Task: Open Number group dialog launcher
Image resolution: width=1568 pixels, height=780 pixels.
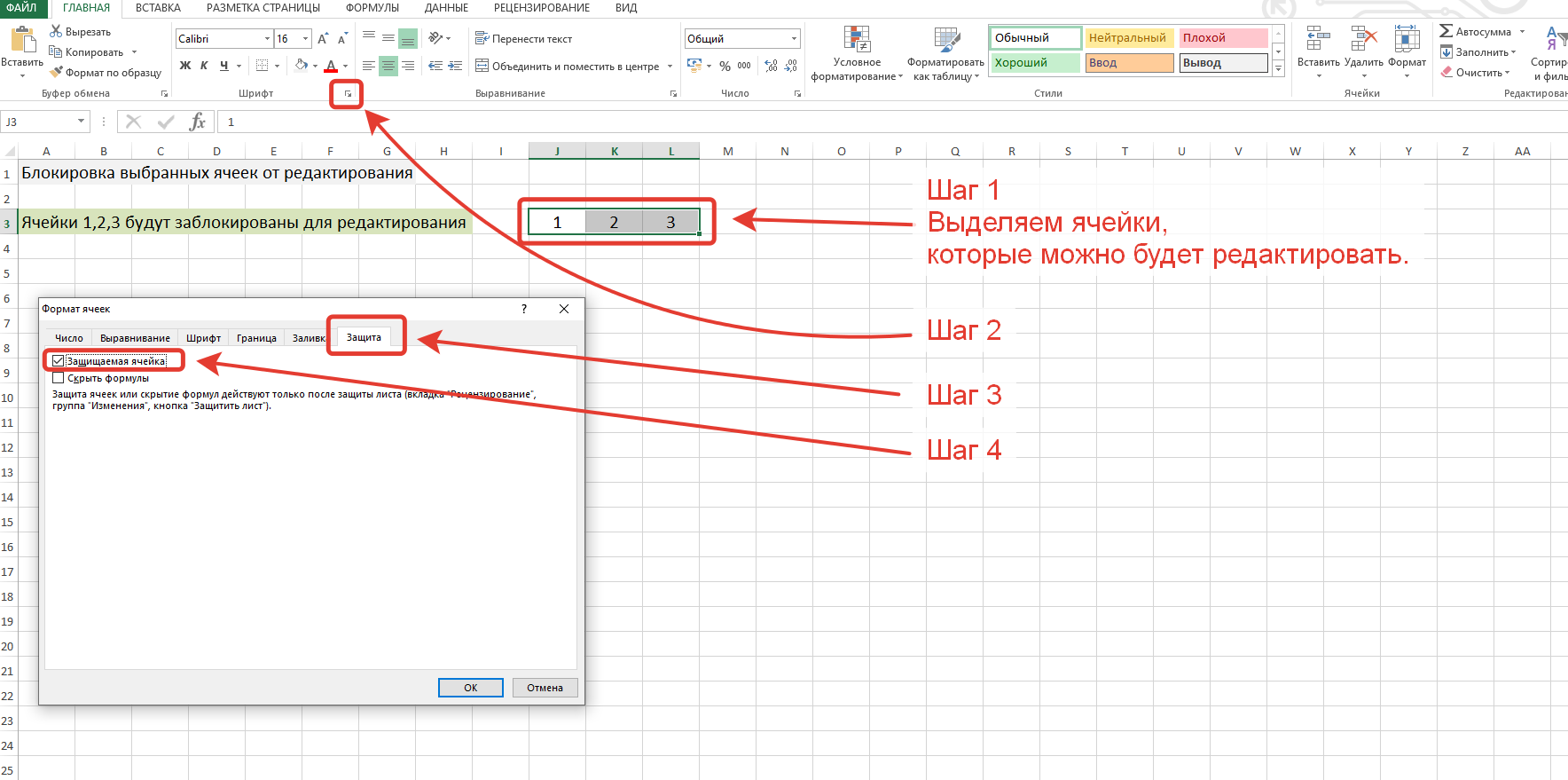Action: (797, 93)
